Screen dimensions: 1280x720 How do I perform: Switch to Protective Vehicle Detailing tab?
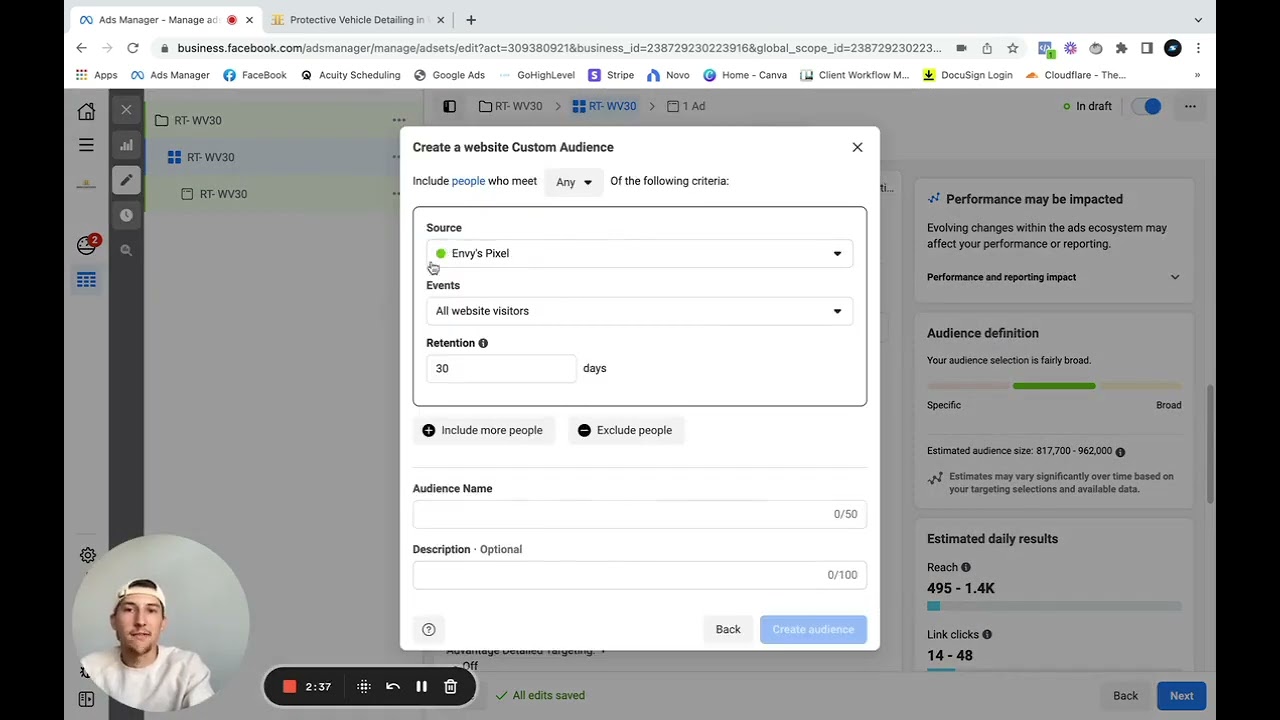click(x=356, y=20)
